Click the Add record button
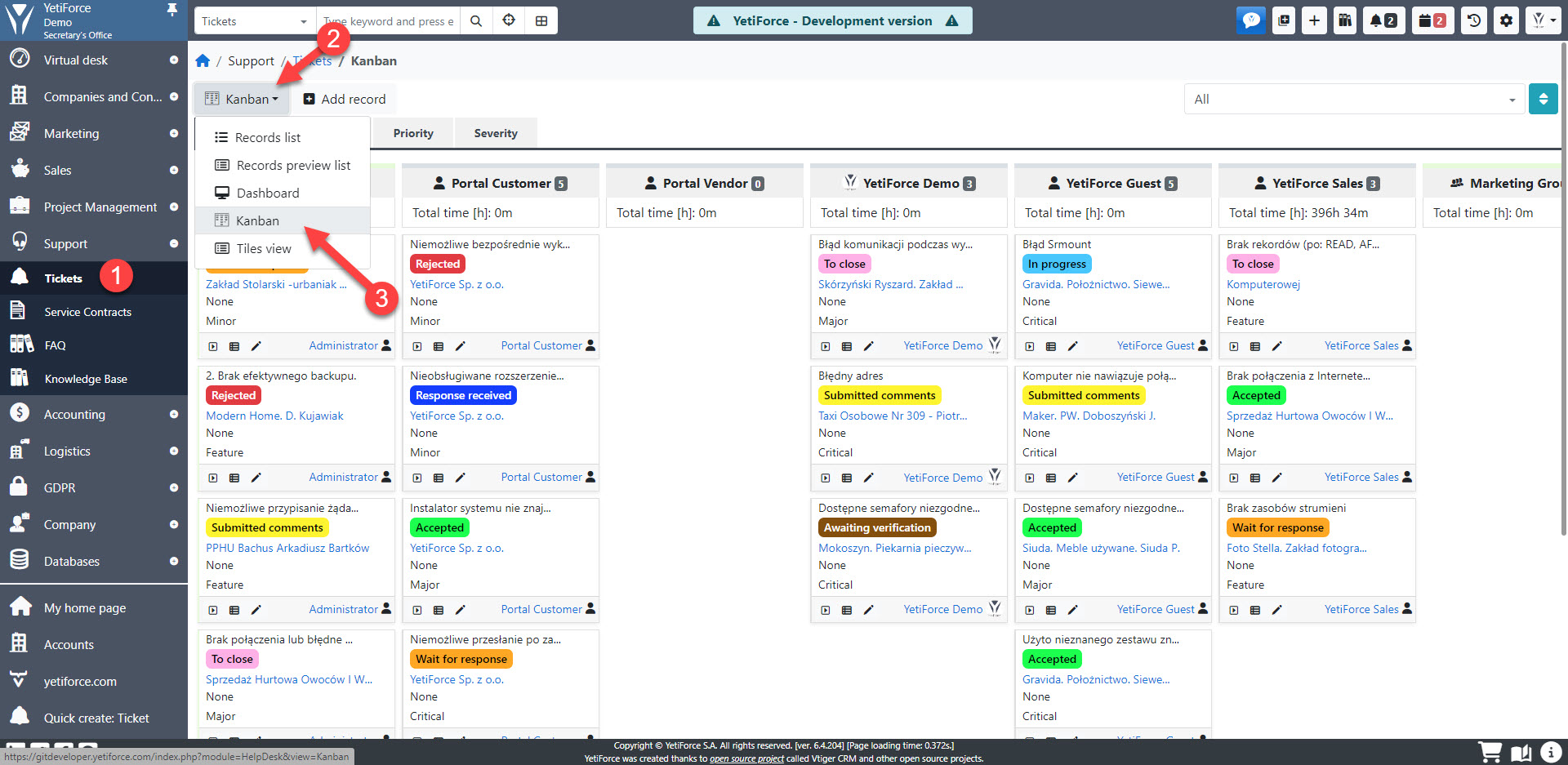This screenshot has height=765, width=1568. pyautogui.click(x=345, y=99)
